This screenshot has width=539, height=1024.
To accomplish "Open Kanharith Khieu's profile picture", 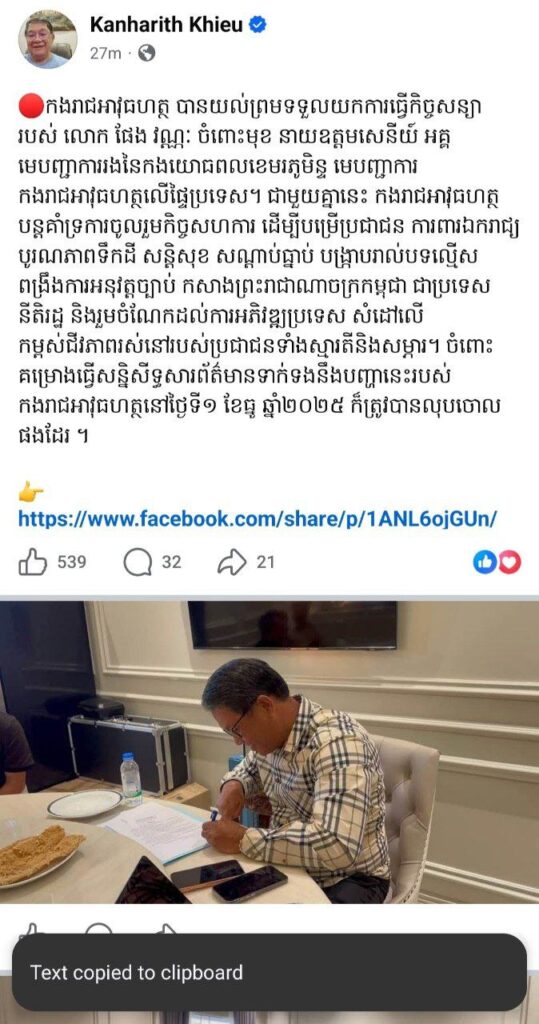I will coord(47,39).
